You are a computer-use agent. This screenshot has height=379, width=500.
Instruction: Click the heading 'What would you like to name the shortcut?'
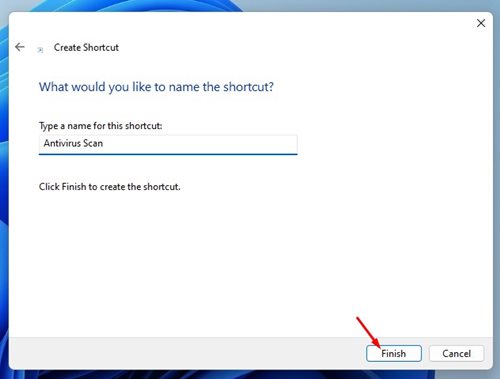156,87
